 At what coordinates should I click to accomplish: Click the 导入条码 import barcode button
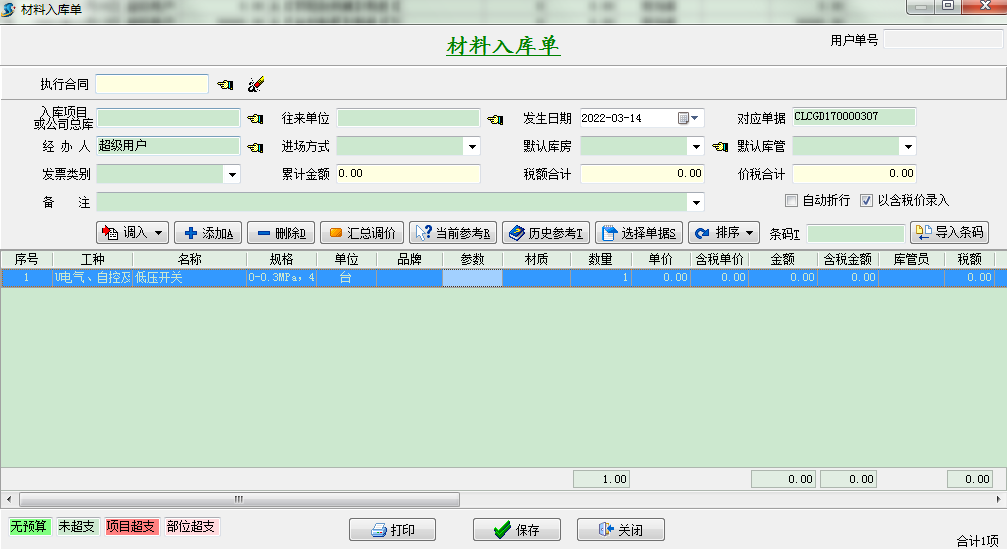[948, 233]
